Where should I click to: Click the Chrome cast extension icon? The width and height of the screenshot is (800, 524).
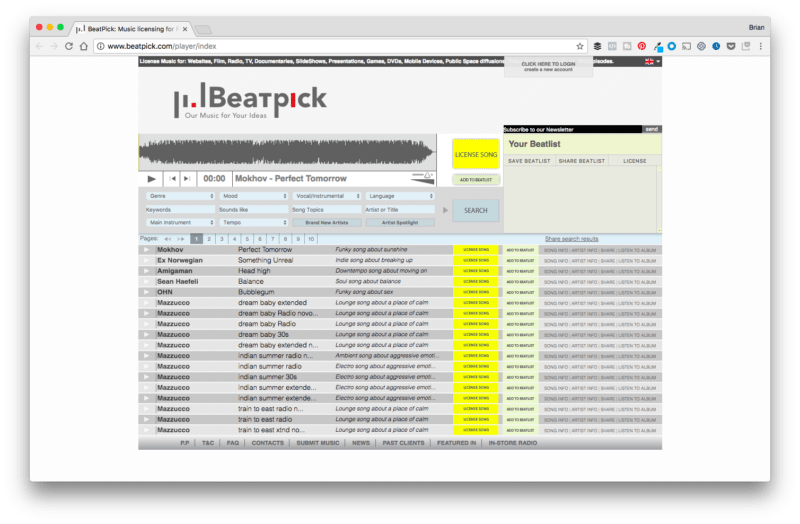687,46
